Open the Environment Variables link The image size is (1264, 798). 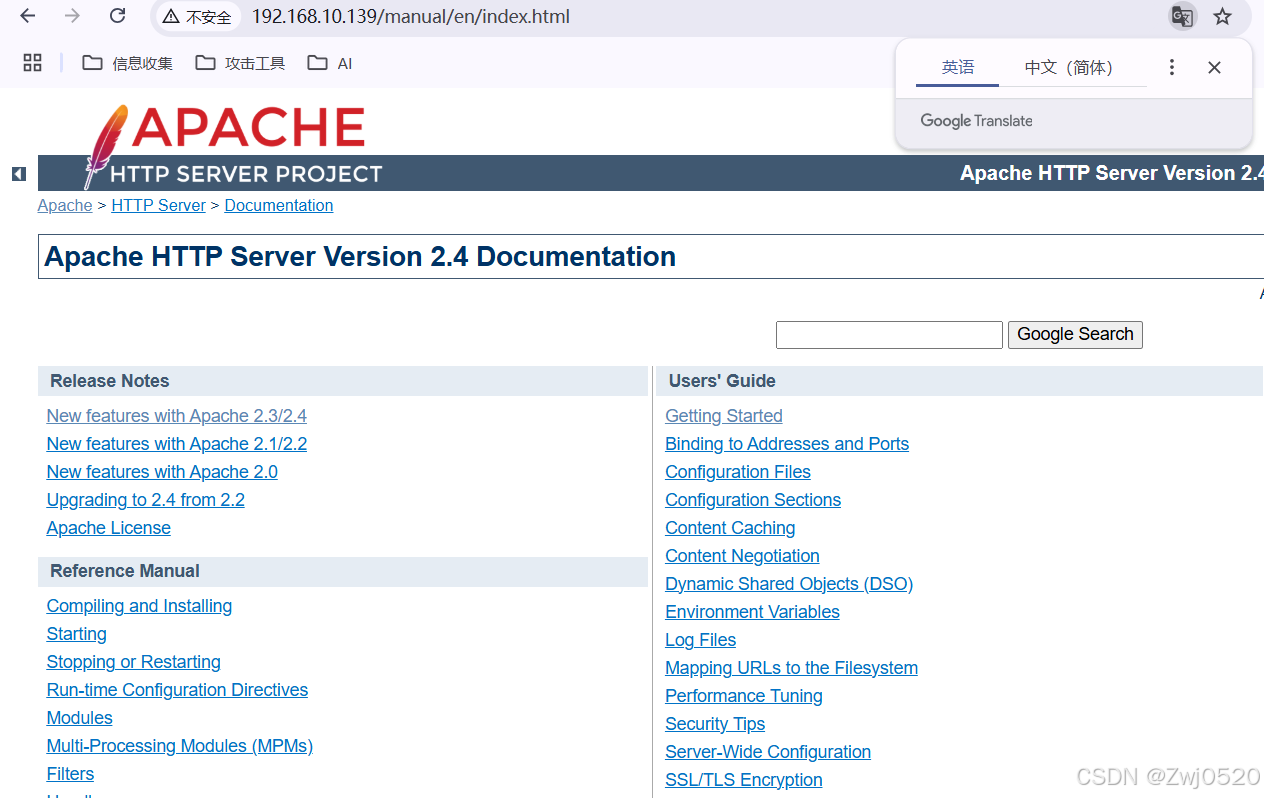(x=752, y=612)
